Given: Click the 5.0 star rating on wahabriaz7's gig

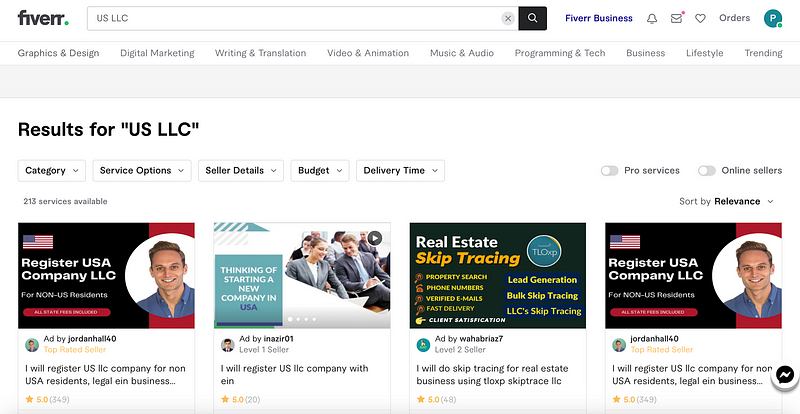Looking at the screenshot, I should (x=437, y=399).
